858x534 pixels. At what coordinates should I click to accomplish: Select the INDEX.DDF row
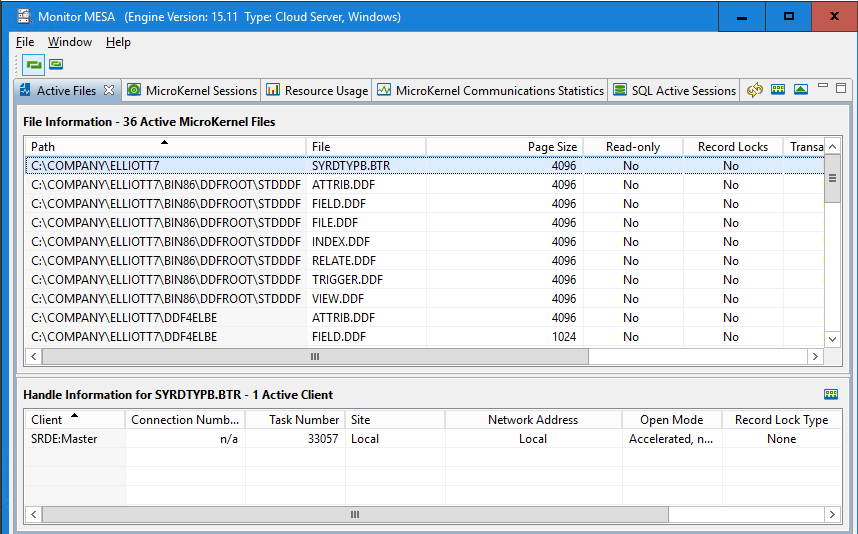[x=424, y=241]
